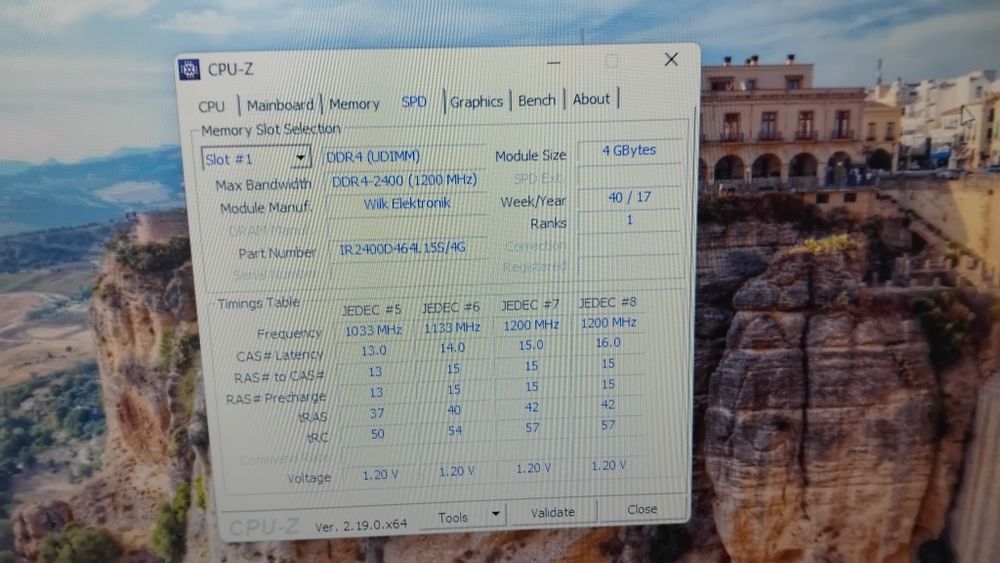Click the Ver. 2.19.0.x64 version text
The height and width of the screenshot is (563, 1000).
point(361,525)
